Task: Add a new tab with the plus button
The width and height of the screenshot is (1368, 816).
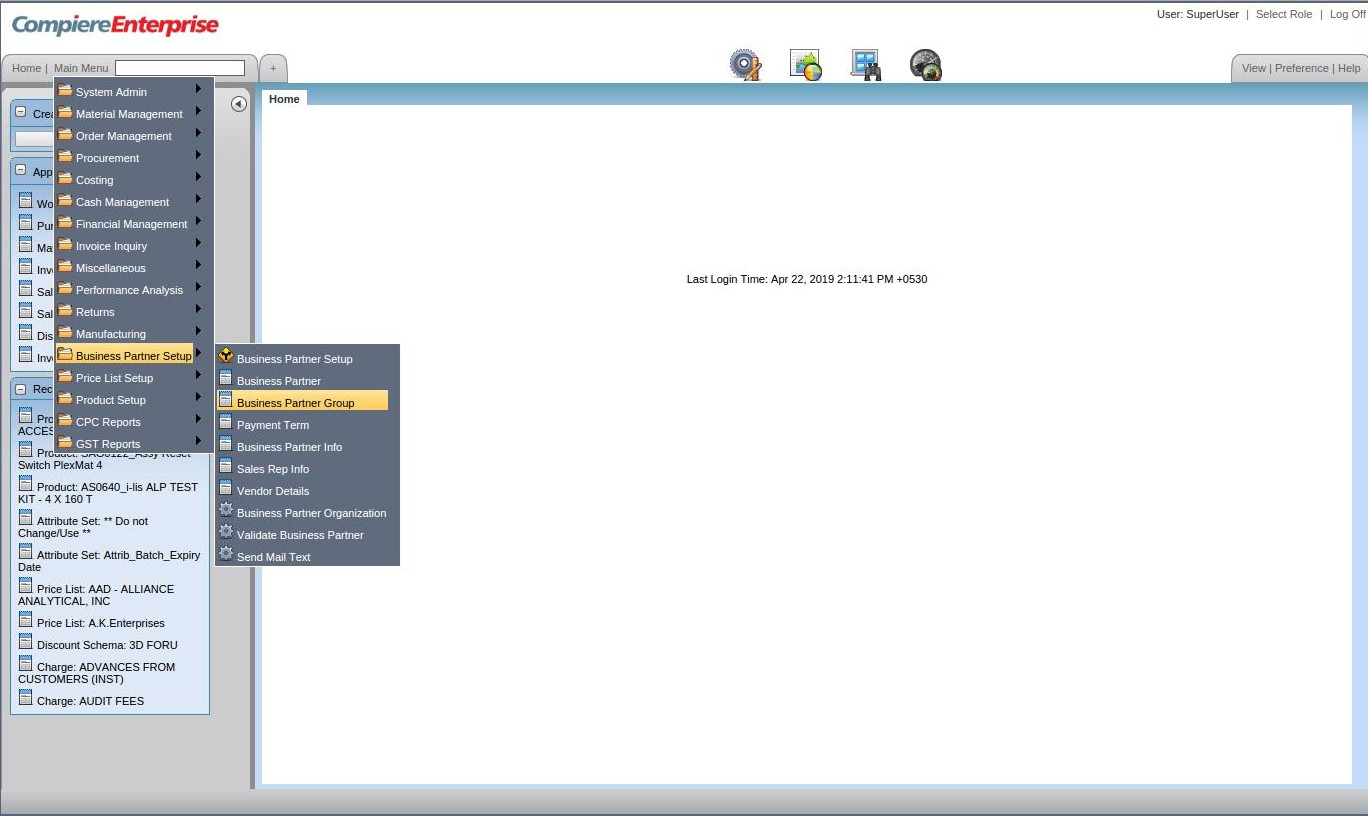Action: coord(273,68)
